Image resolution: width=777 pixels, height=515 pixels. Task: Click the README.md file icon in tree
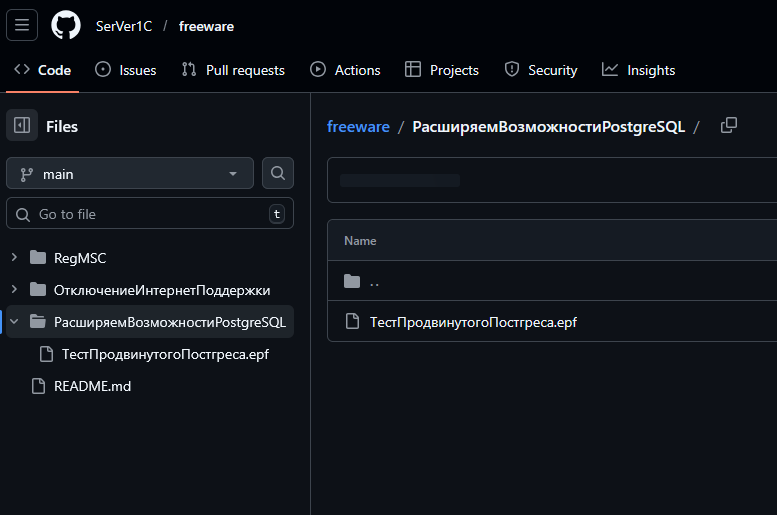pyautogui.click(x=38, y=386)
